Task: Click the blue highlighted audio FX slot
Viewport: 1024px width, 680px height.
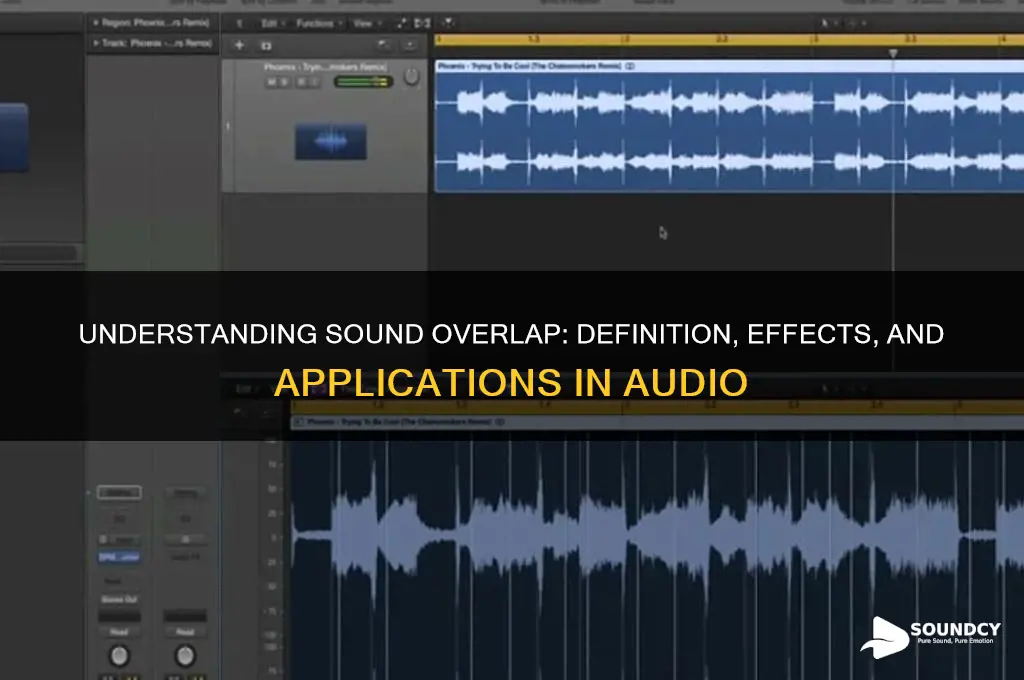Action: click(119, 557)
